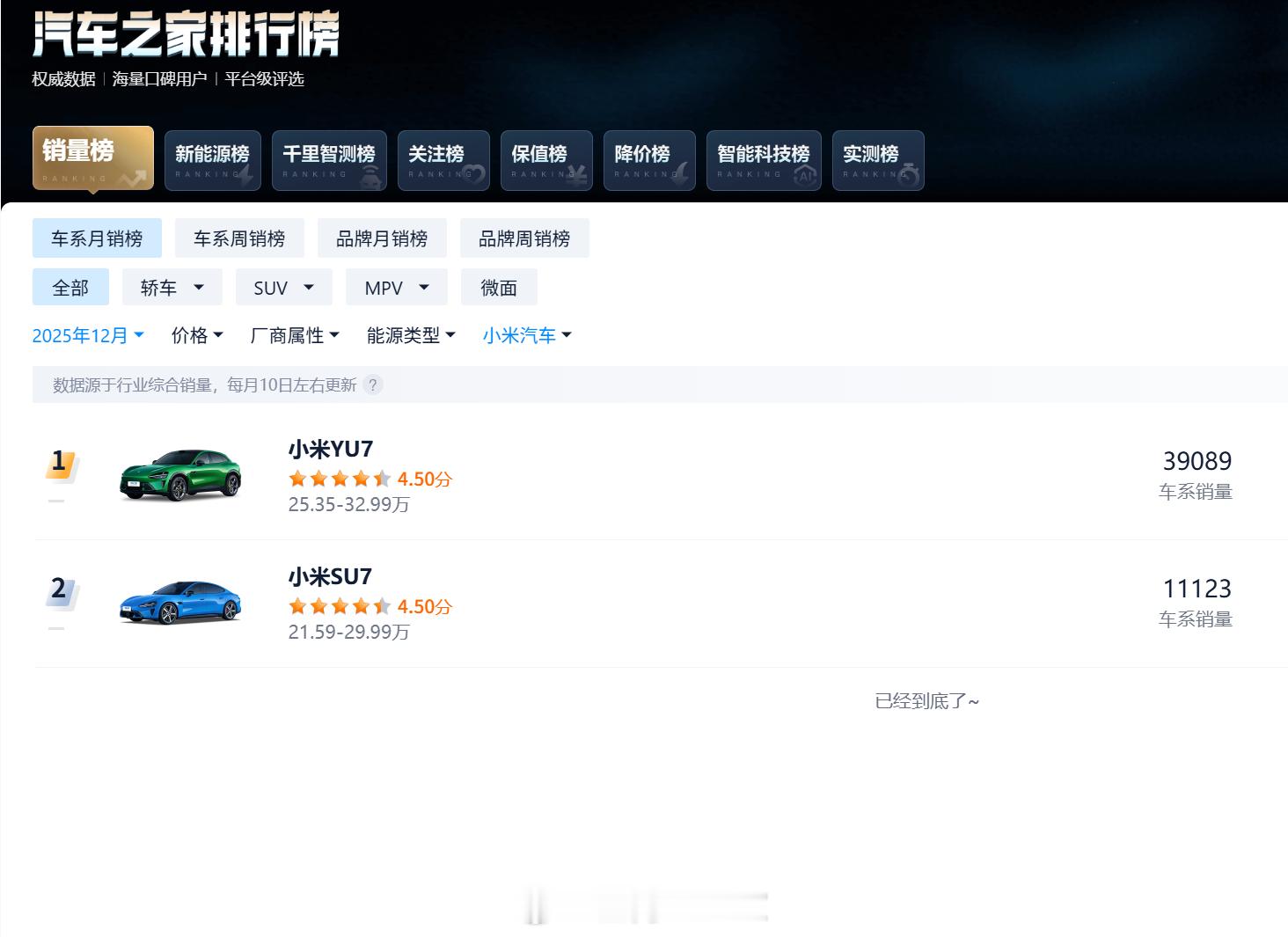Go to the 保值榜 tab
Screen dimensions: 1288x937
pos(546,160)
